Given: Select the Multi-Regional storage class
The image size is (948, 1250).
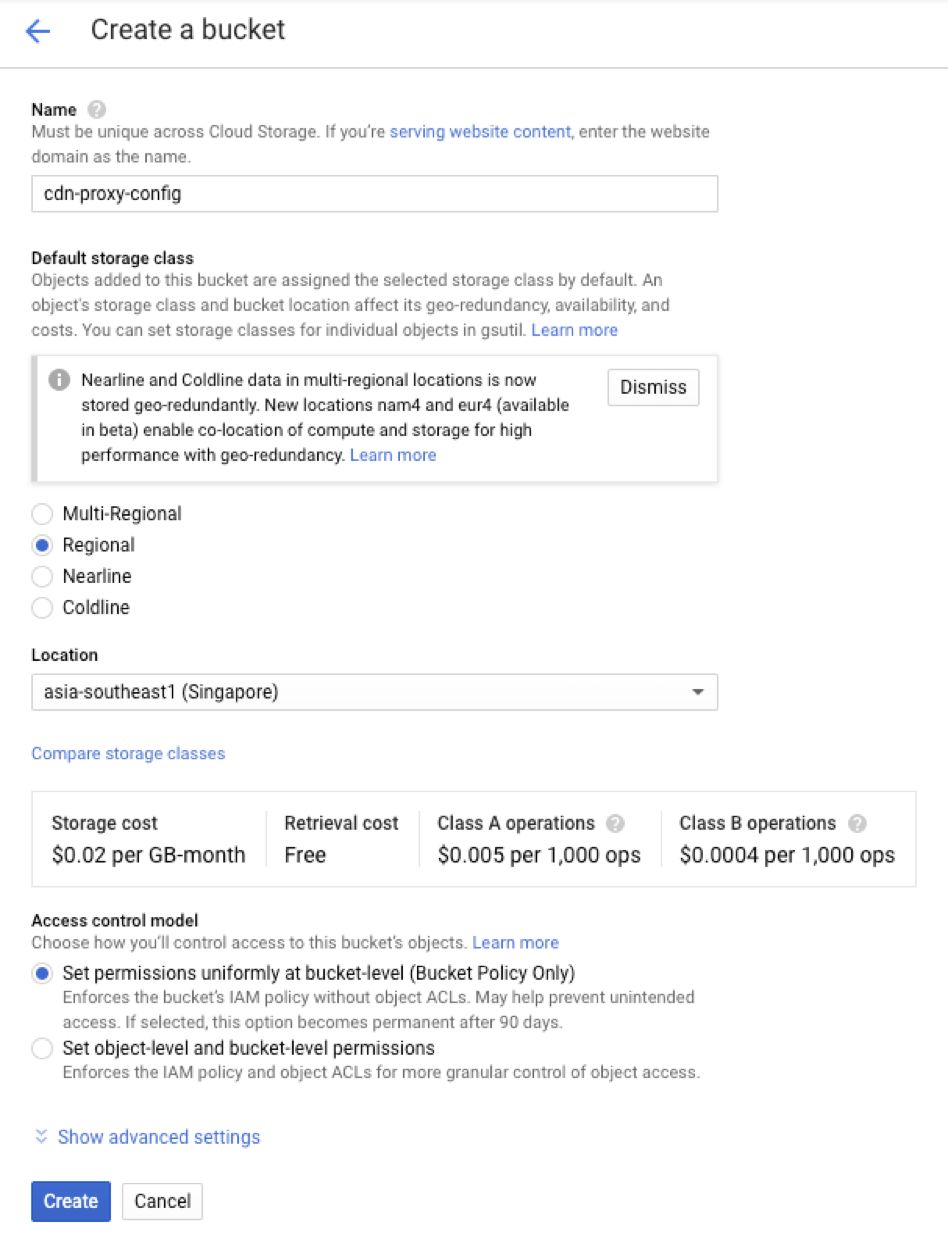Looking at the screenshot, I should pos(42,514).
